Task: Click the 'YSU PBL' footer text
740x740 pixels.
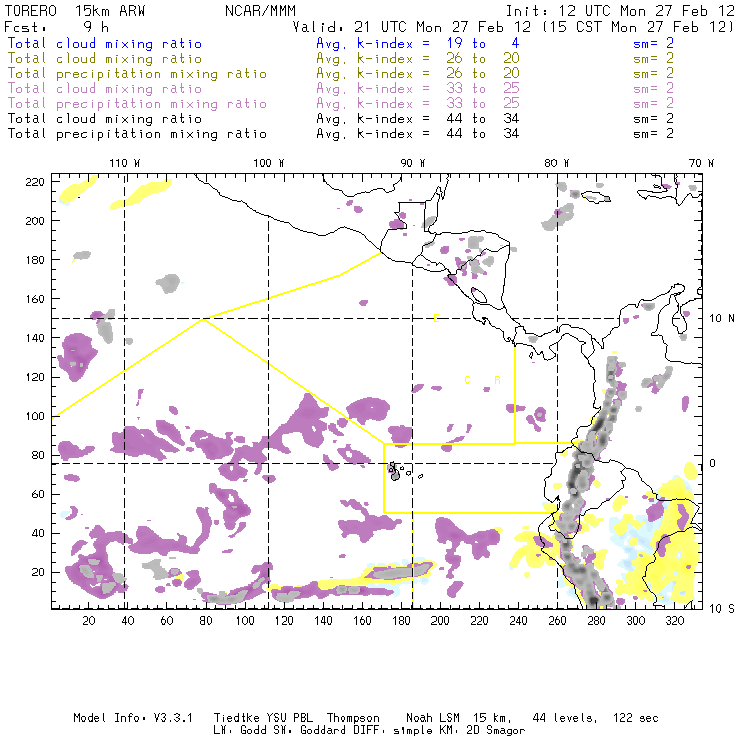Action: pyautogui.click(x=289, y=718)
